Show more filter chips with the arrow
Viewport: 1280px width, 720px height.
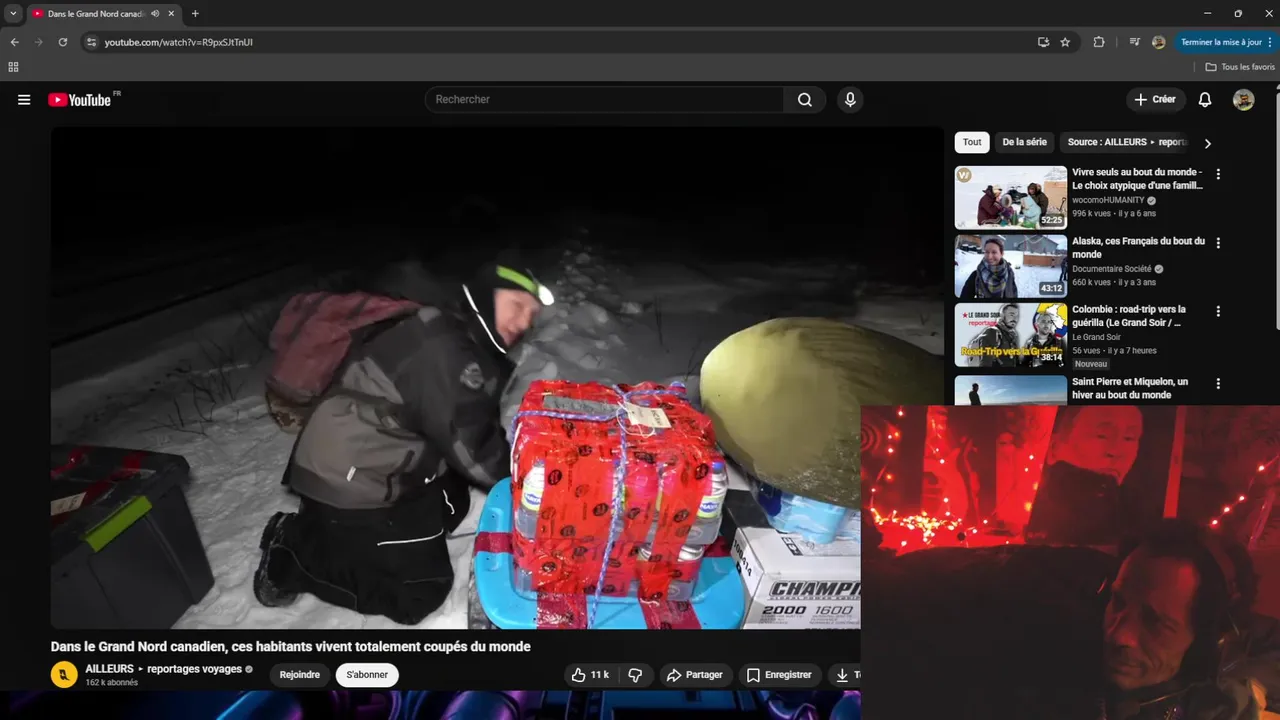pyautogui.click(x=1207, y=143)
